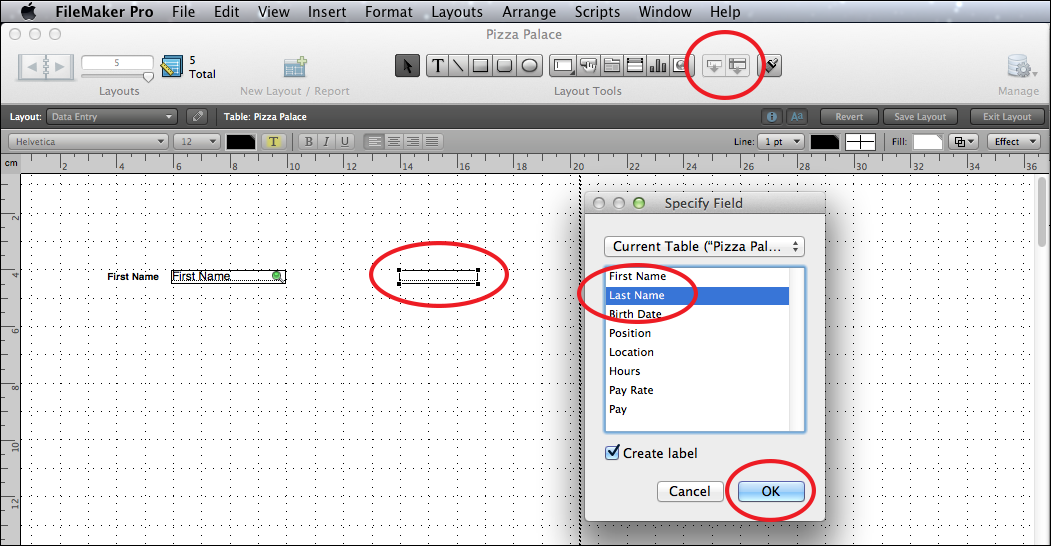Image resolution: width=1051 pixels, height=546 pixels.
Task: Select the arrow selection tool
Action: point(407,66)
